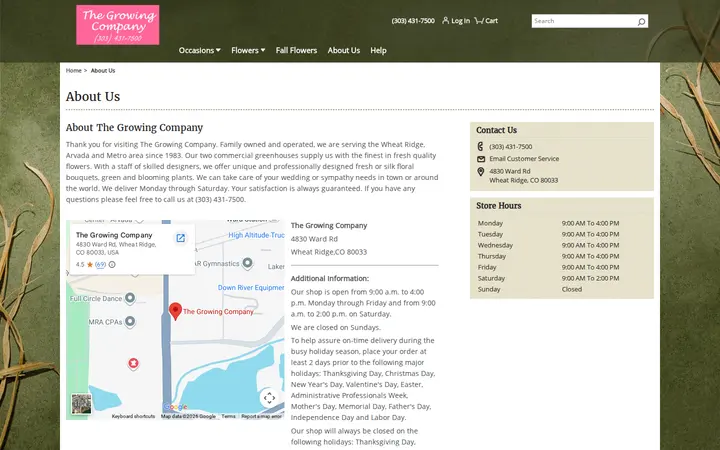
Task: Click the map Keyboard shortcuts button
Action: [133, 416]
